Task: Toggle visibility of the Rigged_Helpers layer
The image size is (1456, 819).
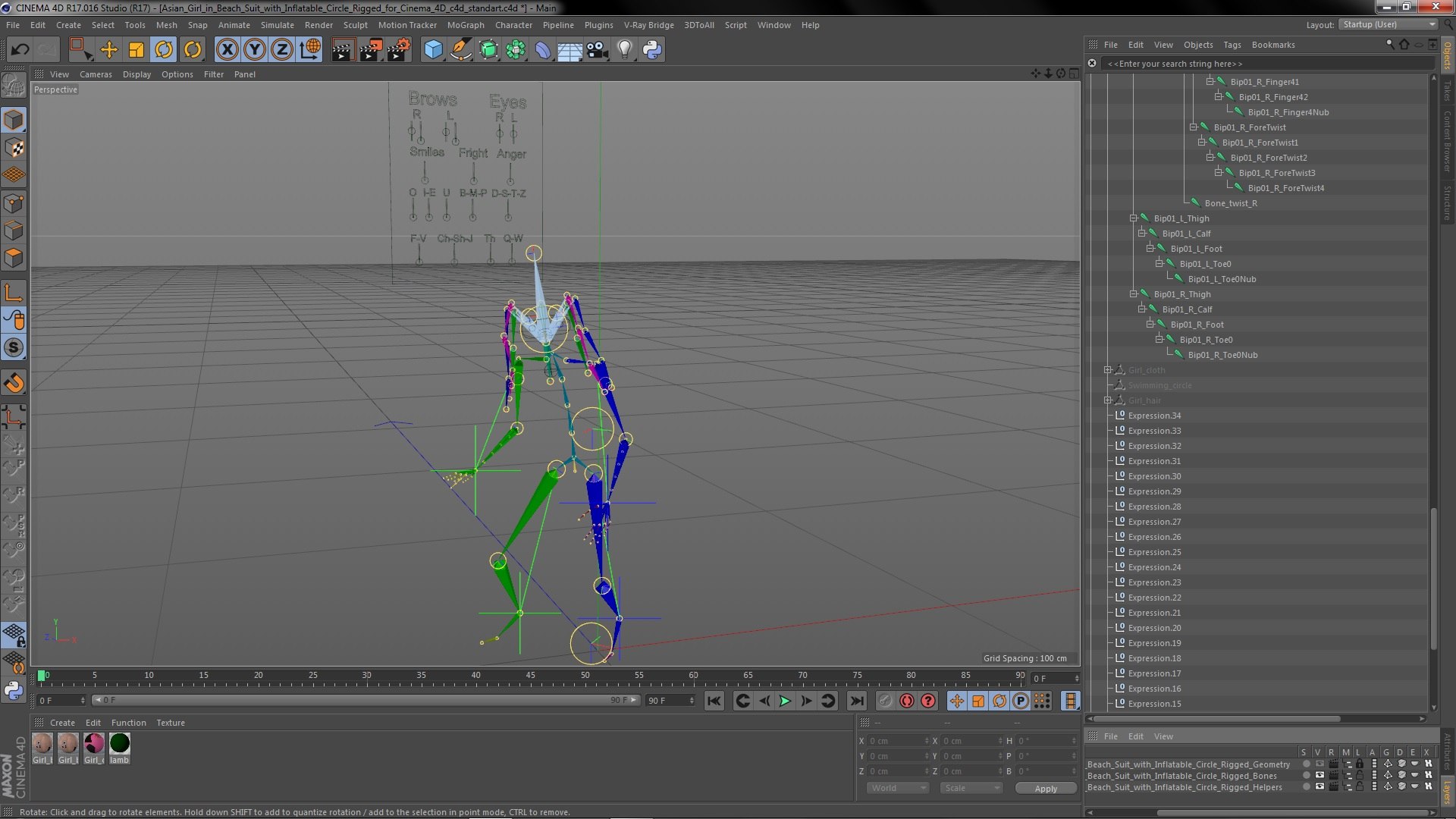Action: click(x=1319, y=787)
